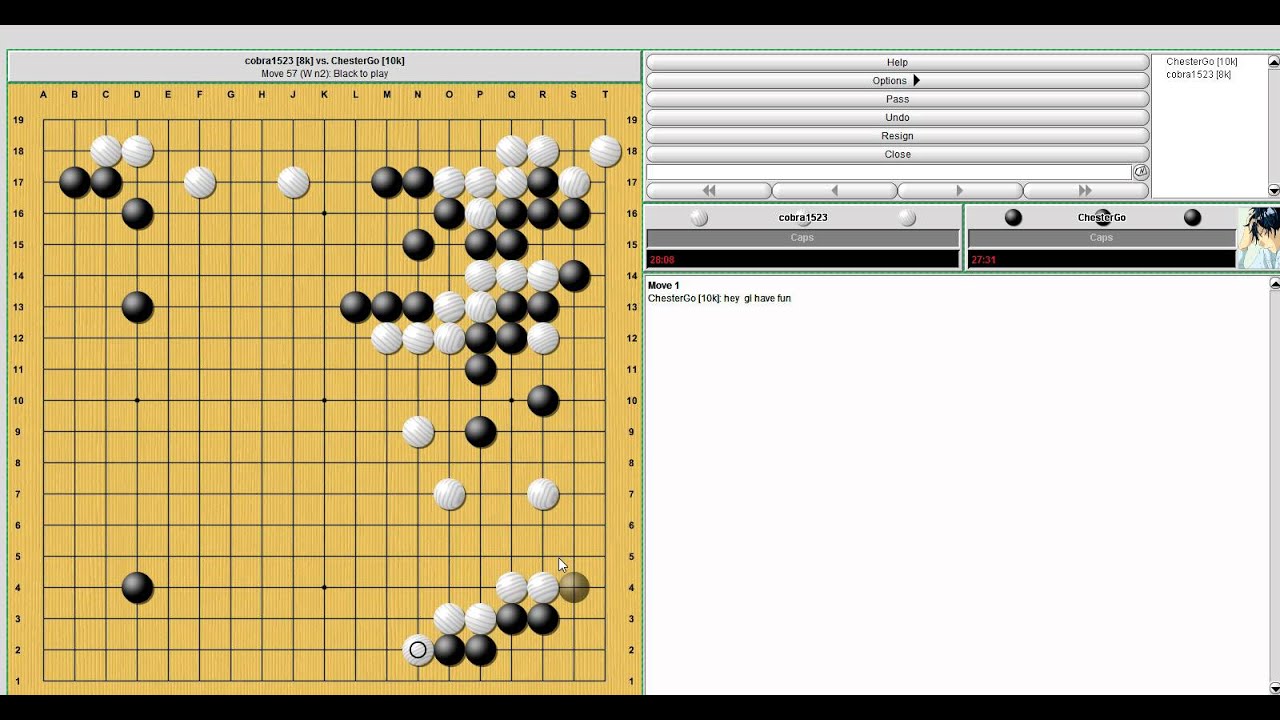
Task: Click the game title 'cobra1523 [8k] vs. ChesterGo [10k]'
Action: tap(325, 61)
